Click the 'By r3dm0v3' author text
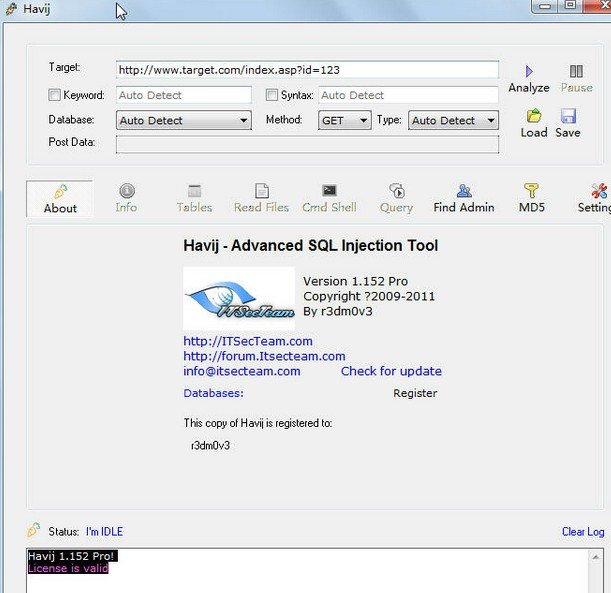The width and height of the screenshot is (611, 593). (x=338, y=311)
